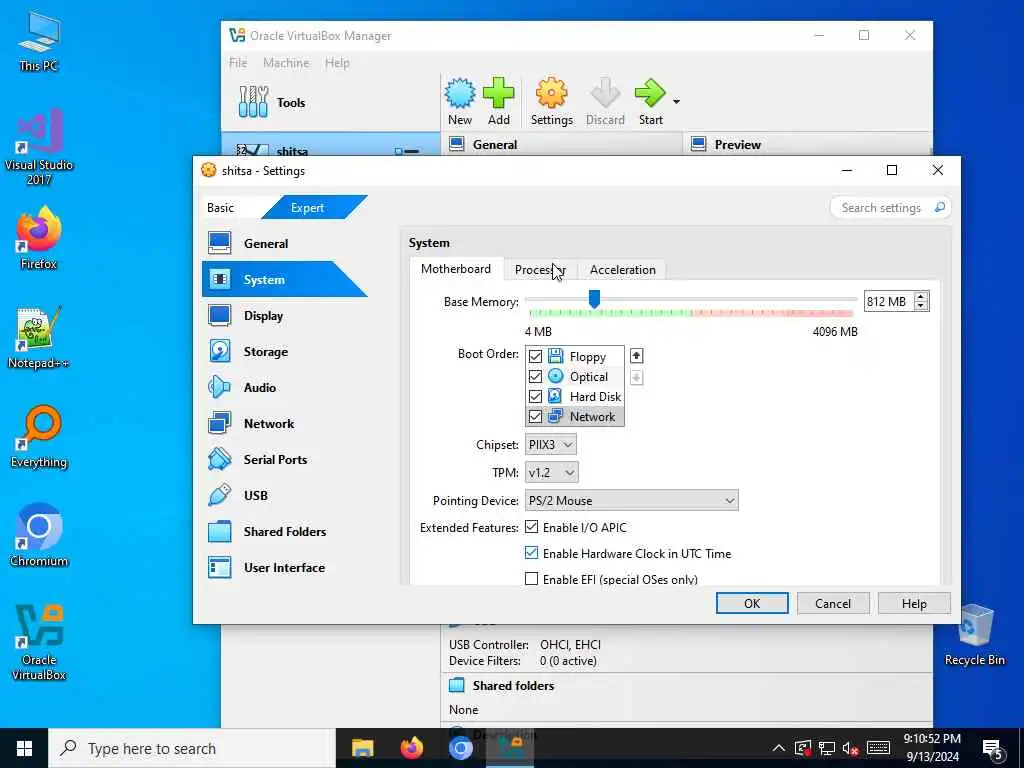Open the Start button dropdown arrow
The width and height of the screenshot is (1024, 768).
[677, 102]
